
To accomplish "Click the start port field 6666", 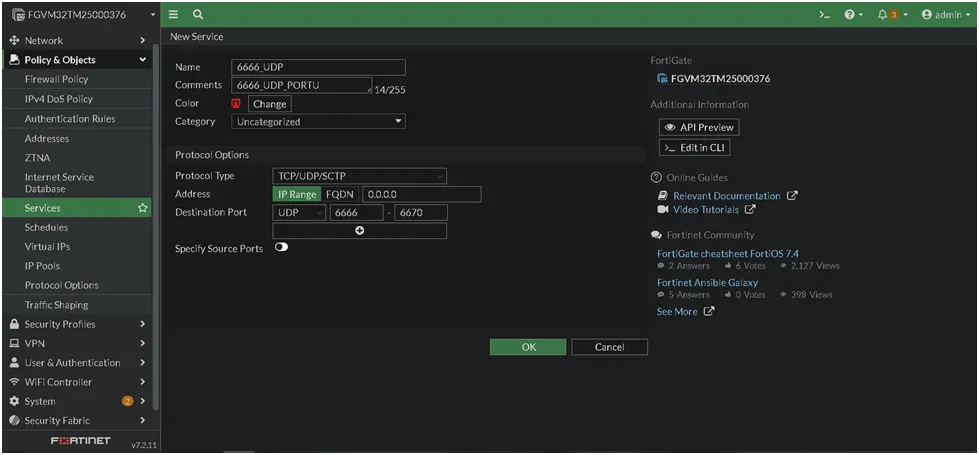I will click(357, 213).
